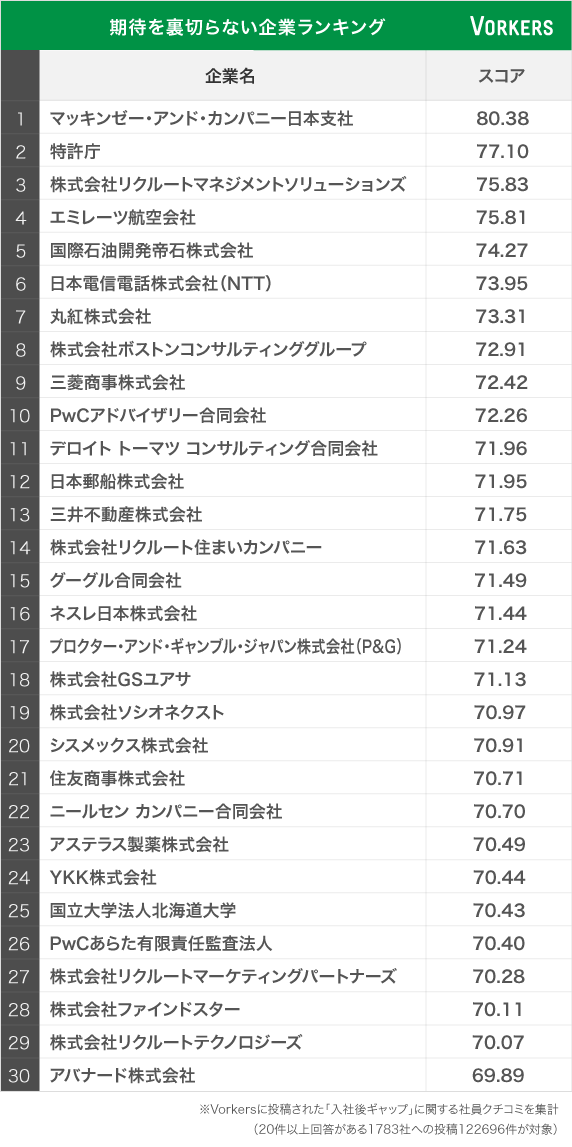Click 株式会社GSユアサ company name
The width and height of the screenshot is (572, 1147).
click(x=120, y=679)
